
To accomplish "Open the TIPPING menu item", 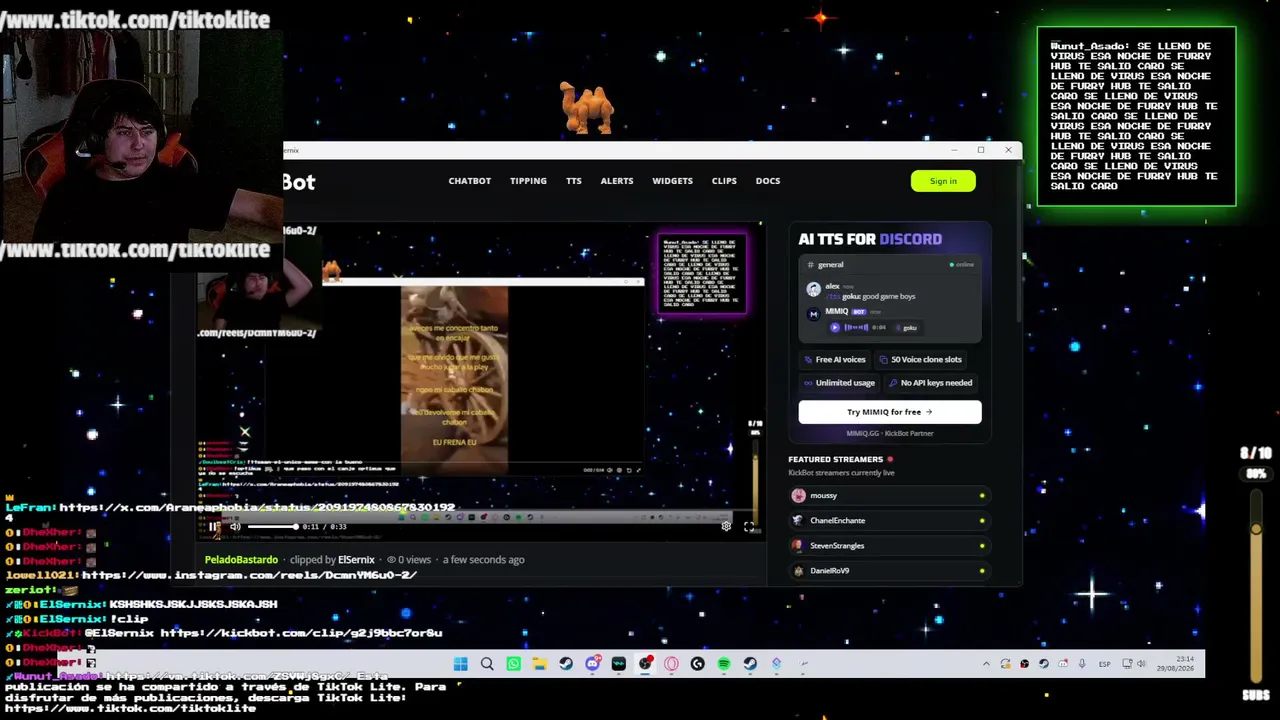I will [x=528, y=181].
